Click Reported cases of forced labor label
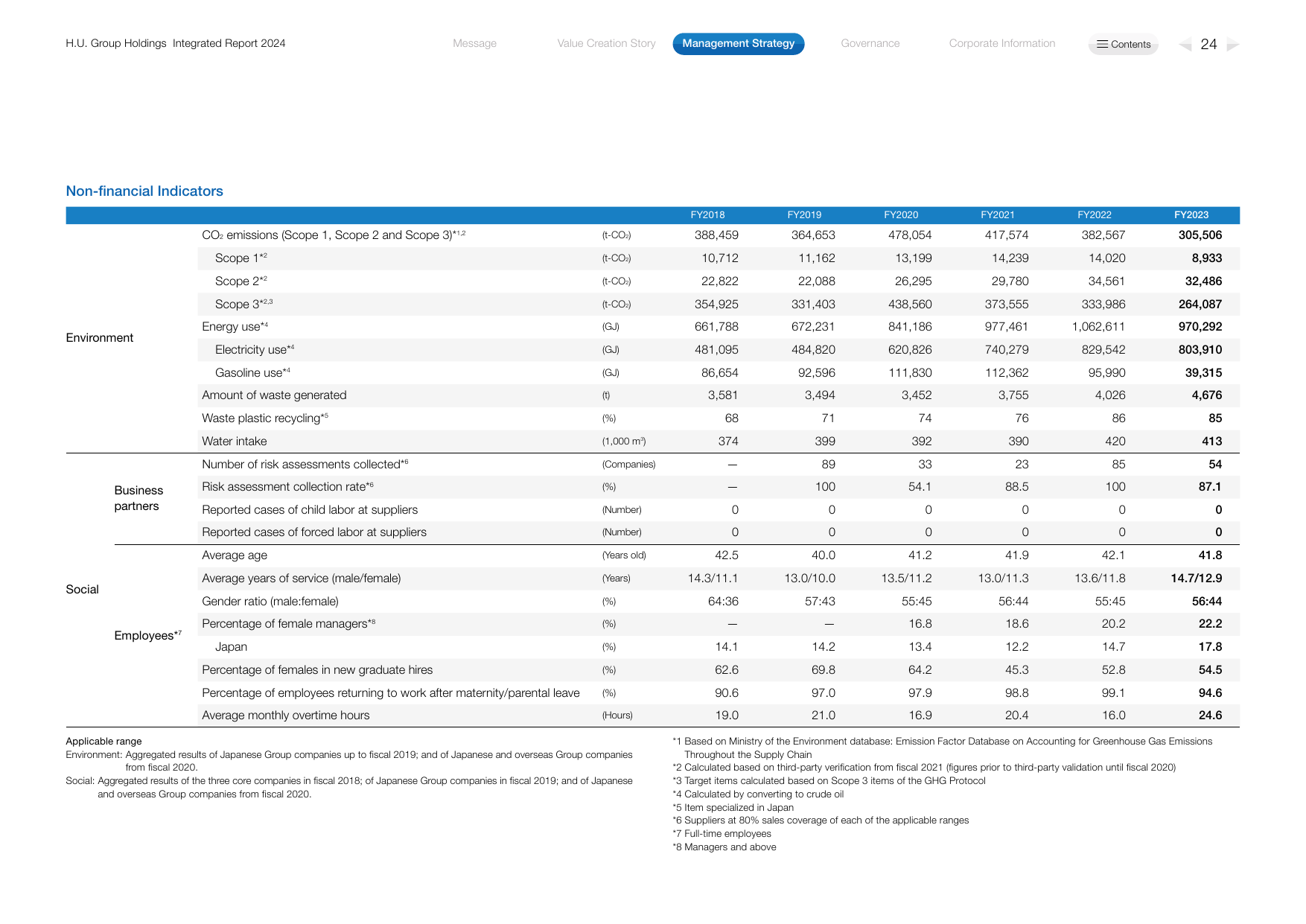Viewport: 1306px width, 924px height. 314,532
